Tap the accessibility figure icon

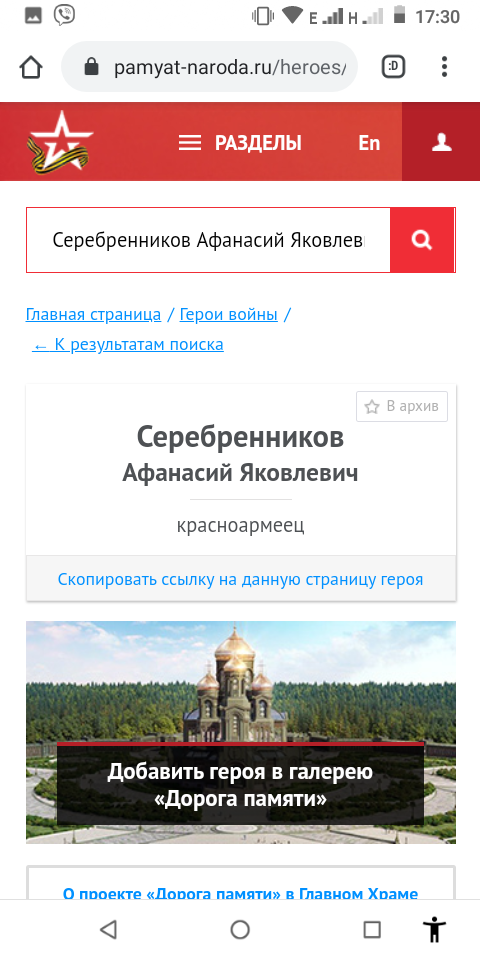coord(435,929)
